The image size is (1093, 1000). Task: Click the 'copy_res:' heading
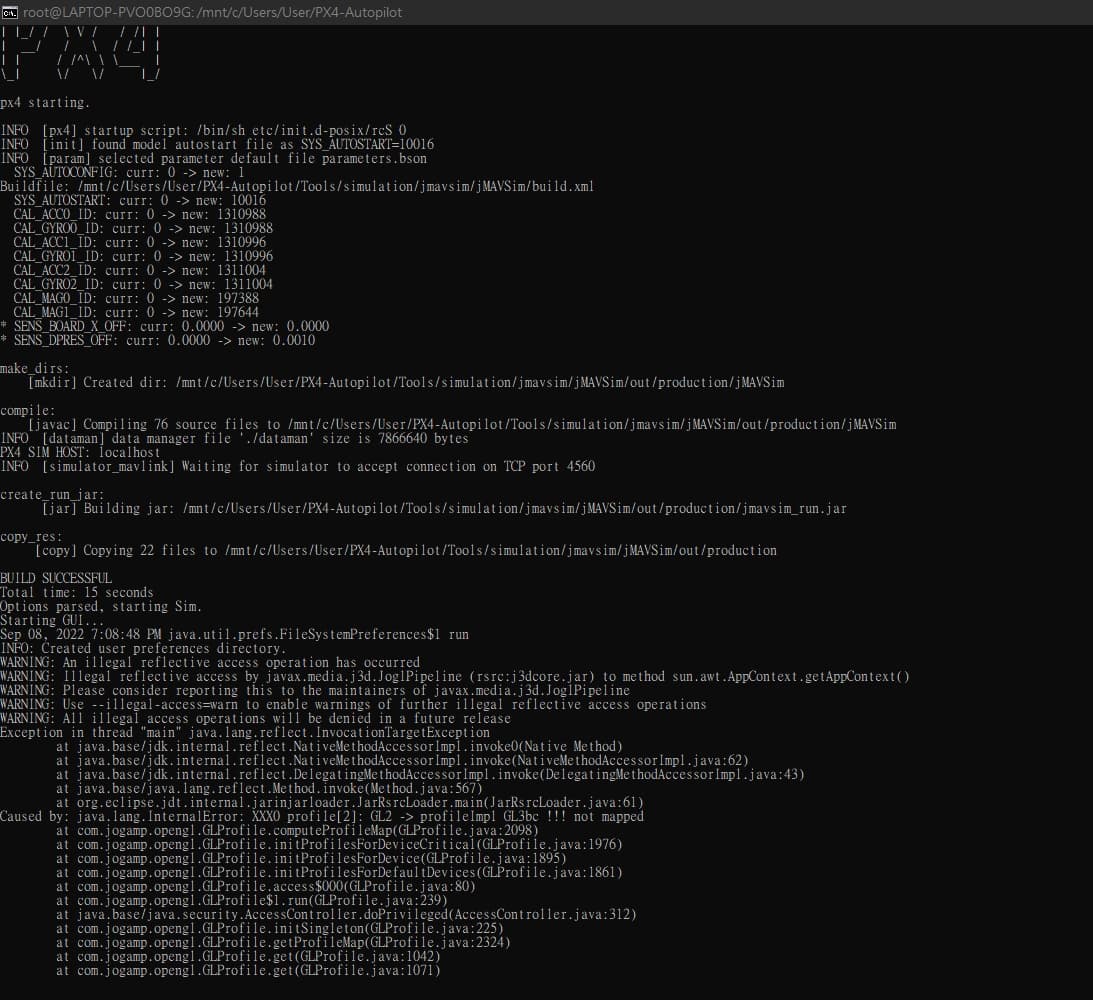coord(31,537)
